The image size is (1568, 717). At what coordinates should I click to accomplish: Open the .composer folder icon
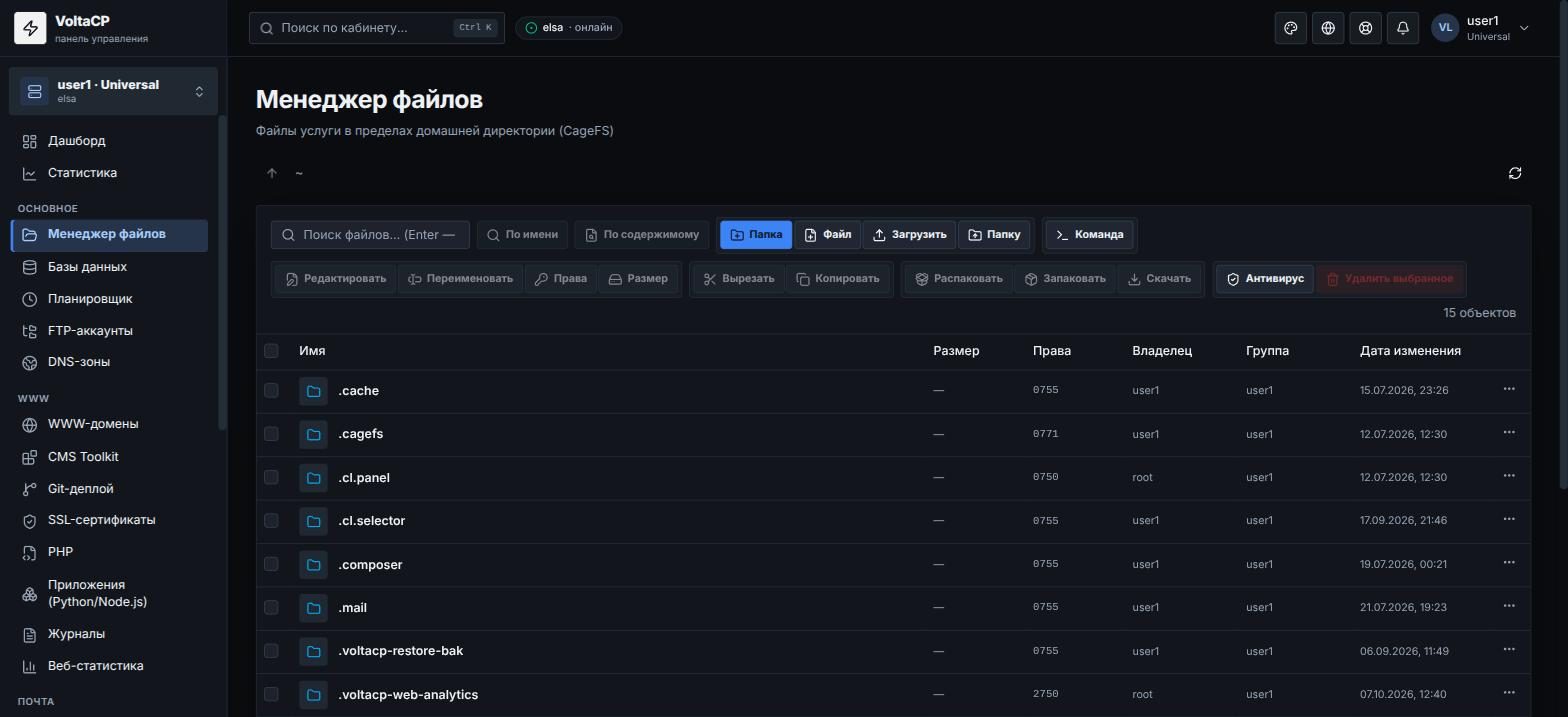pyautogui.click(x=313, y=565)
